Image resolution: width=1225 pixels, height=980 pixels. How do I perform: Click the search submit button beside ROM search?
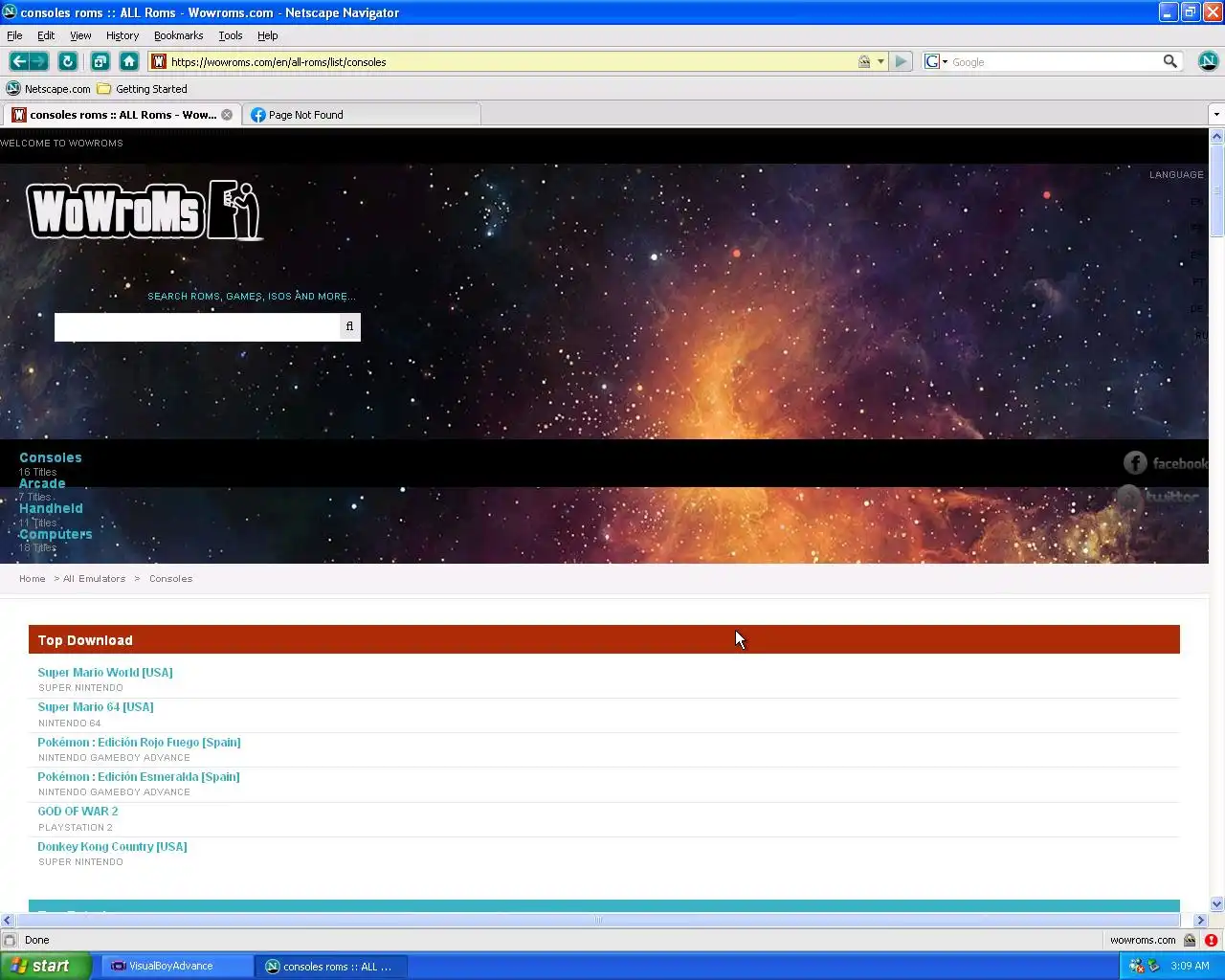pos(349,326)
